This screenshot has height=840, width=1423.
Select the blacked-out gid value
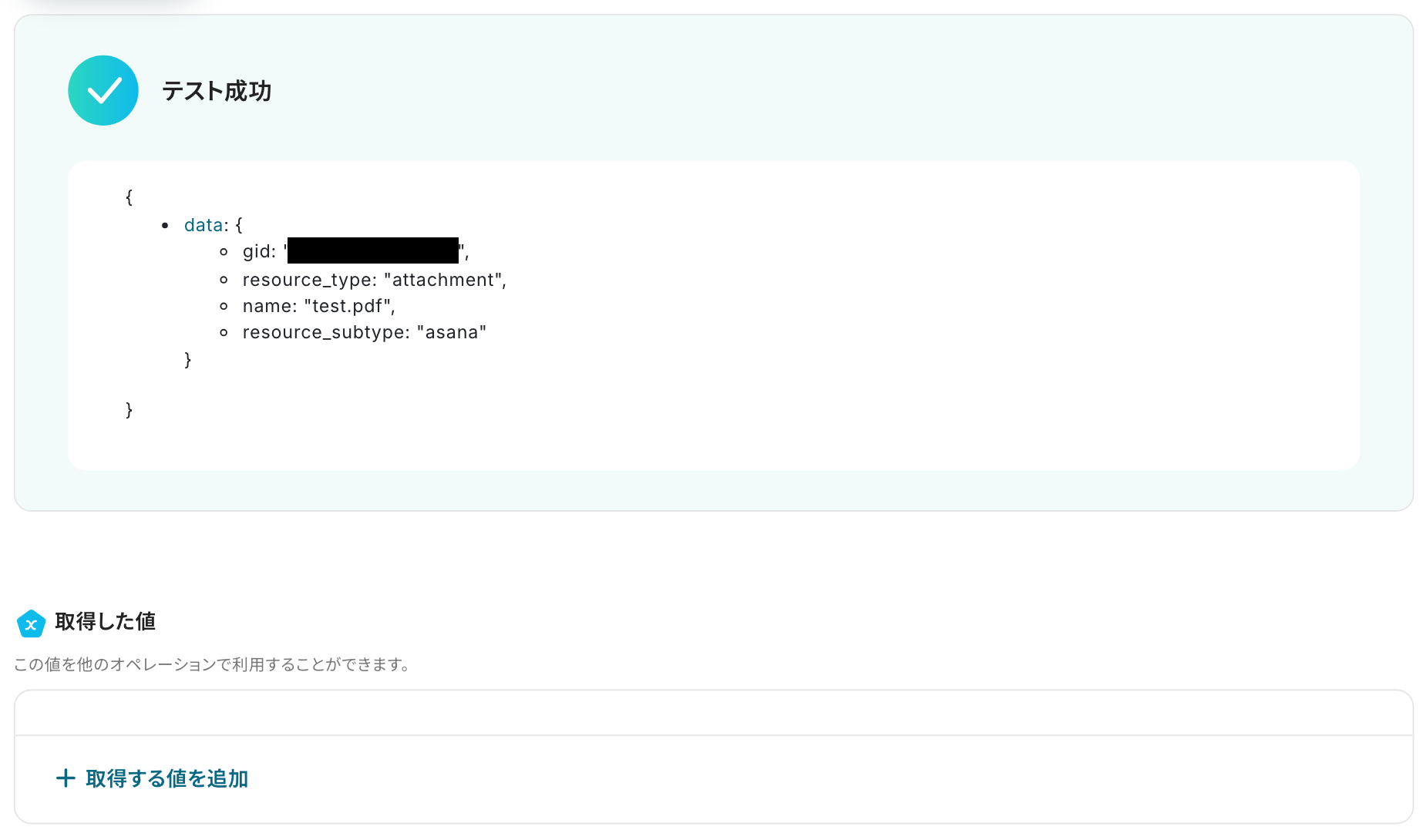point(373,250)
